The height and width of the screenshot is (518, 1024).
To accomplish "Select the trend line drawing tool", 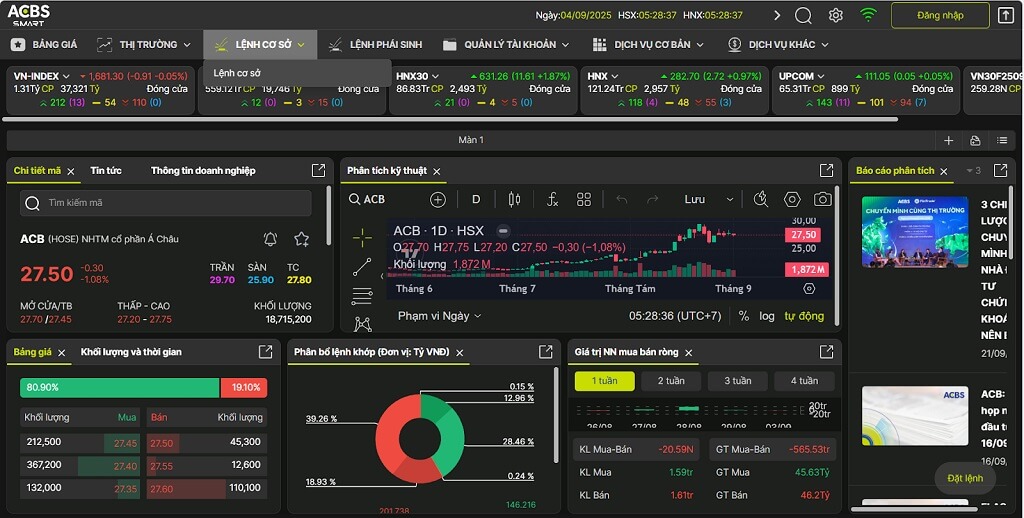I will [x=362, y=267].
